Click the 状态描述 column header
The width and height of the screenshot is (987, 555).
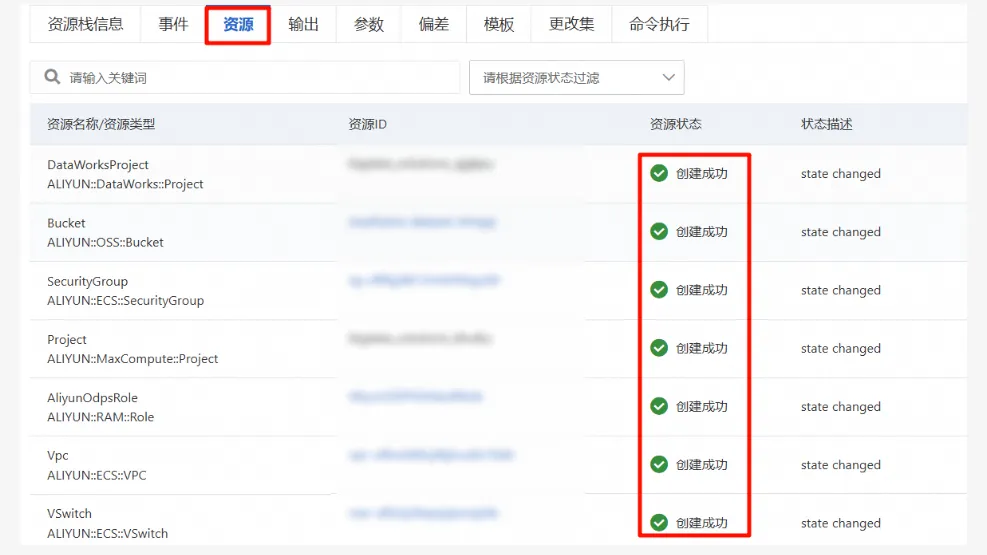[826, 124]
